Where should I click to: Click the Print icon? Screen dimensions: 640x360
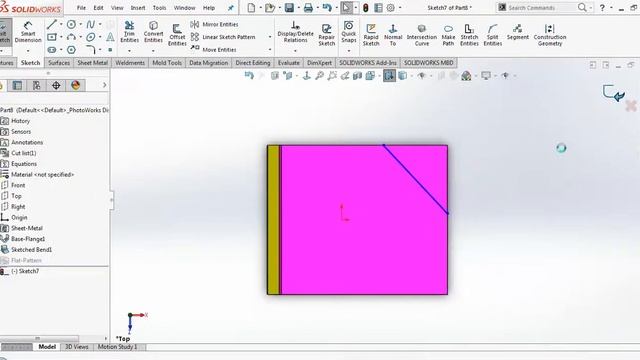pos(308,7)
